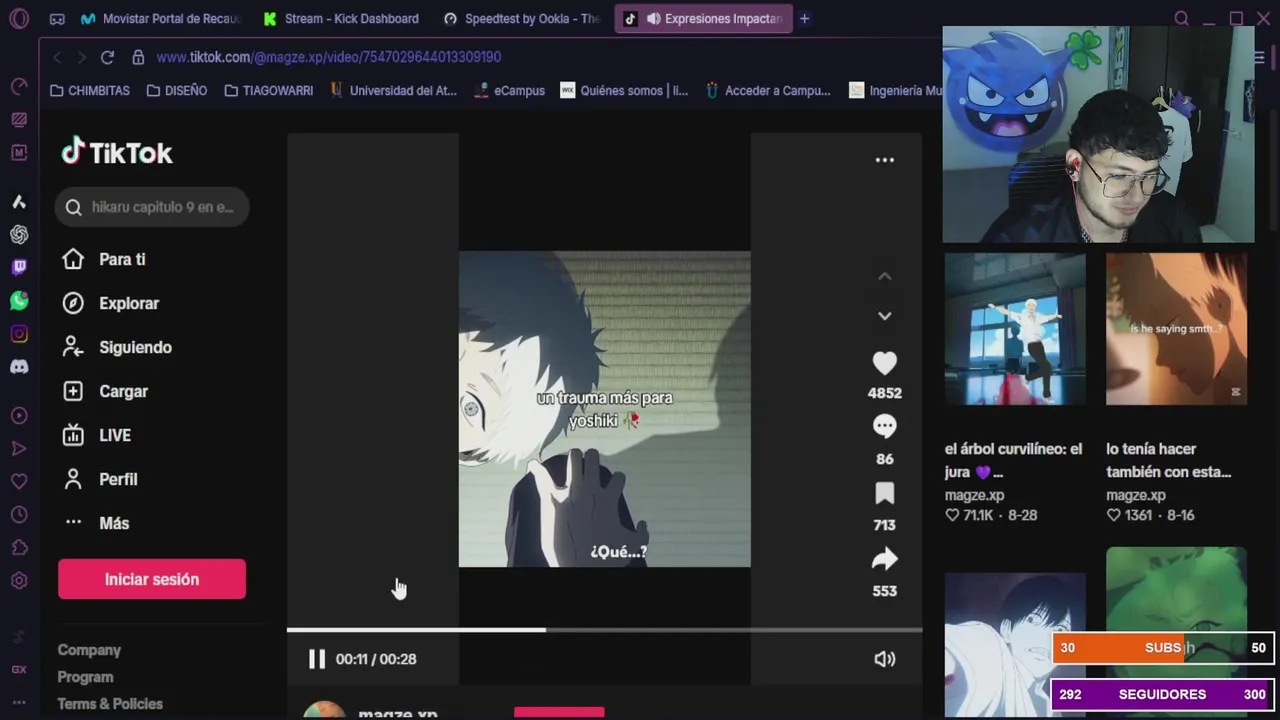Open the CHIMBITAS bookmarks folder
Viewport: 1280px width, 720px height.
[x=90, y=90]
